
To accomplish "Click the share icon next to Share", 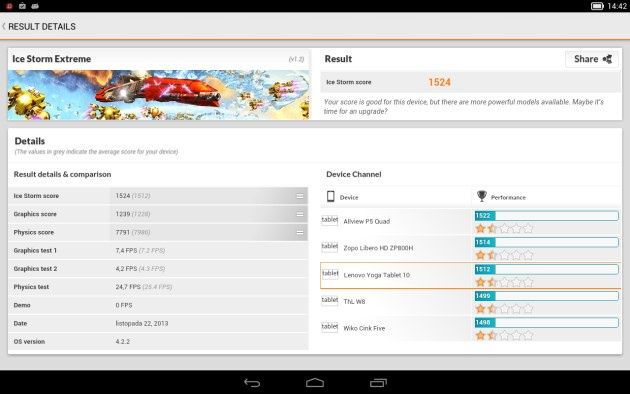I will click(x=607, y=59).
